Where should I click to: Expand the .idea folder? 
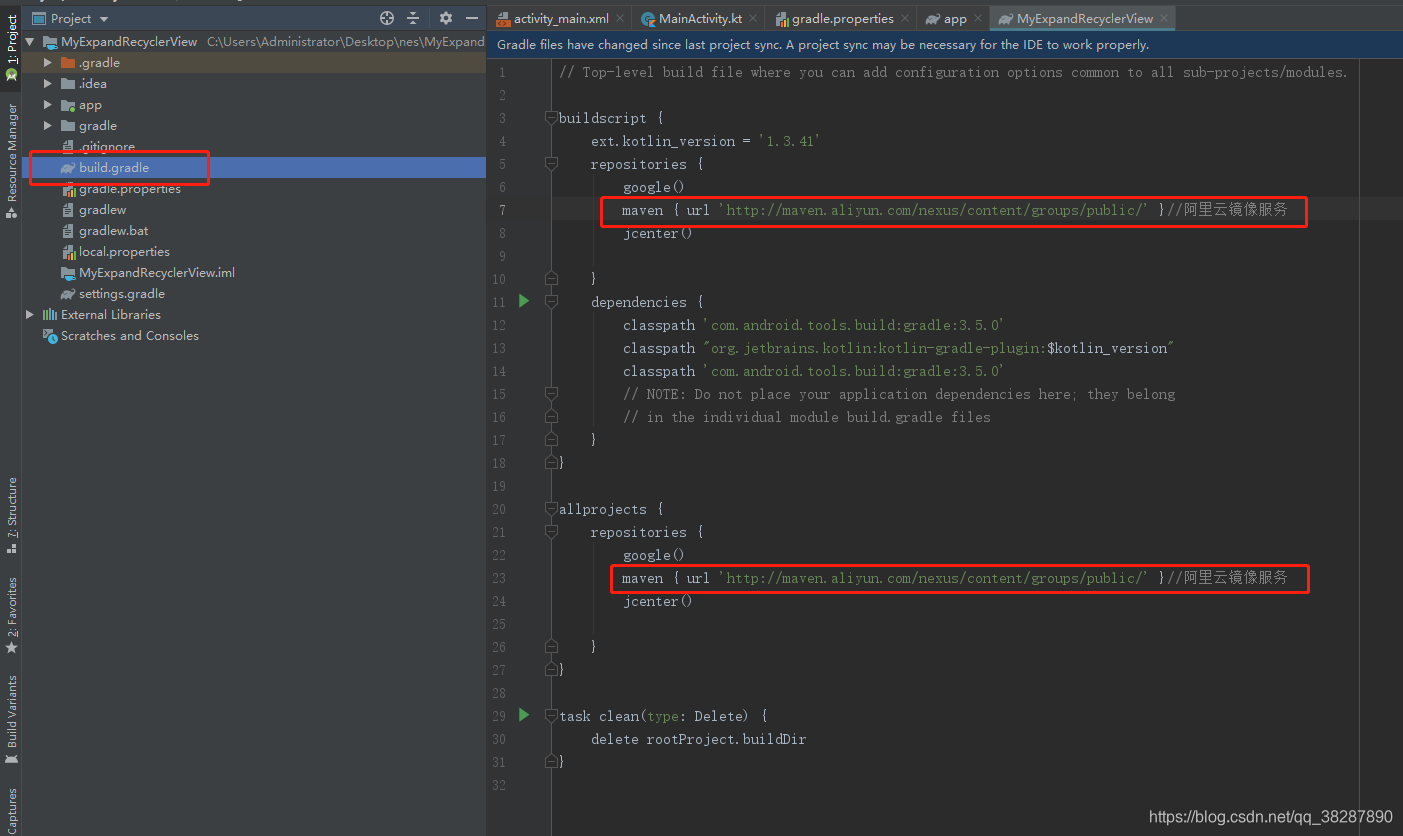point(48,84)
